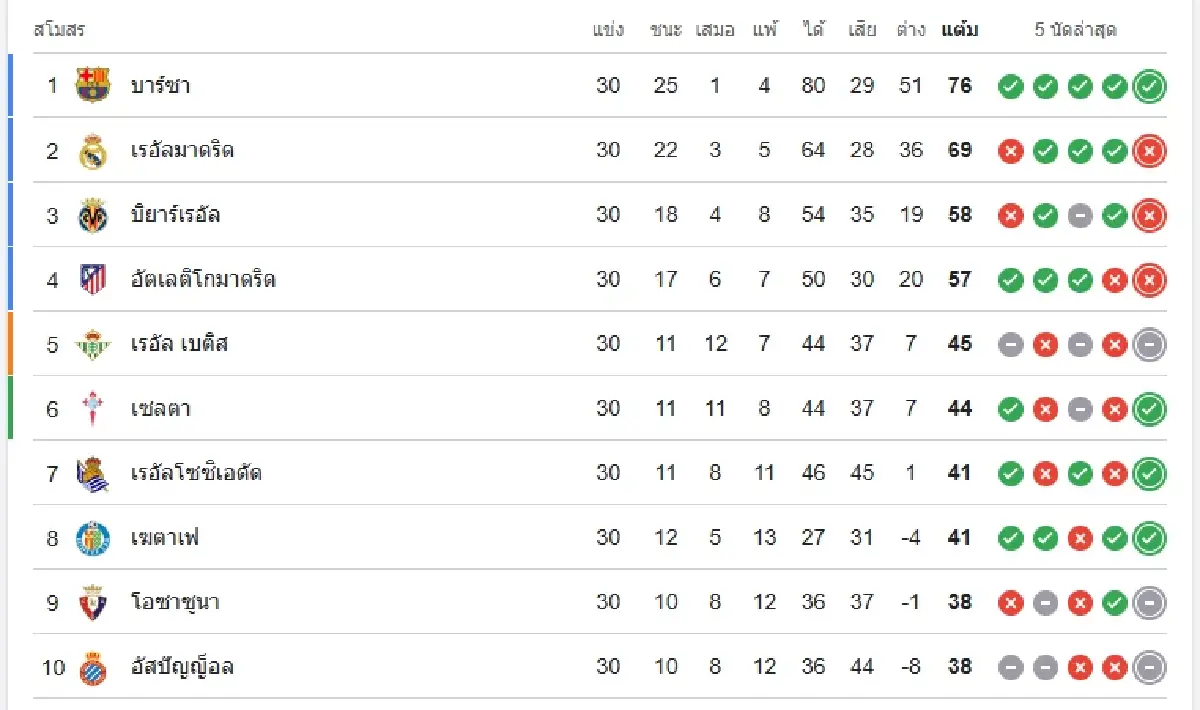
Task: Click the only gray draw icon in Villarreal's row
Action: pos(1080,215)
